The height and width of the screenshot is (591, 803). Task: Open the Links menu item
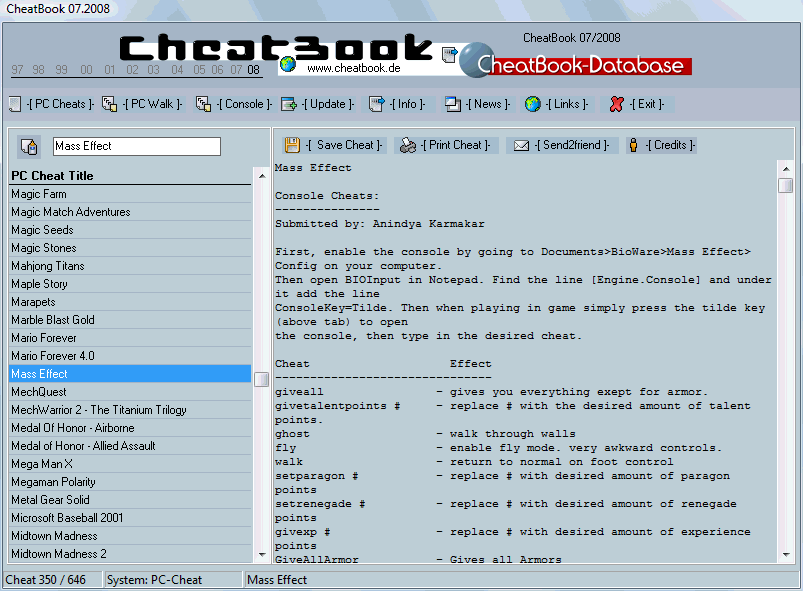tap(567, 104)
